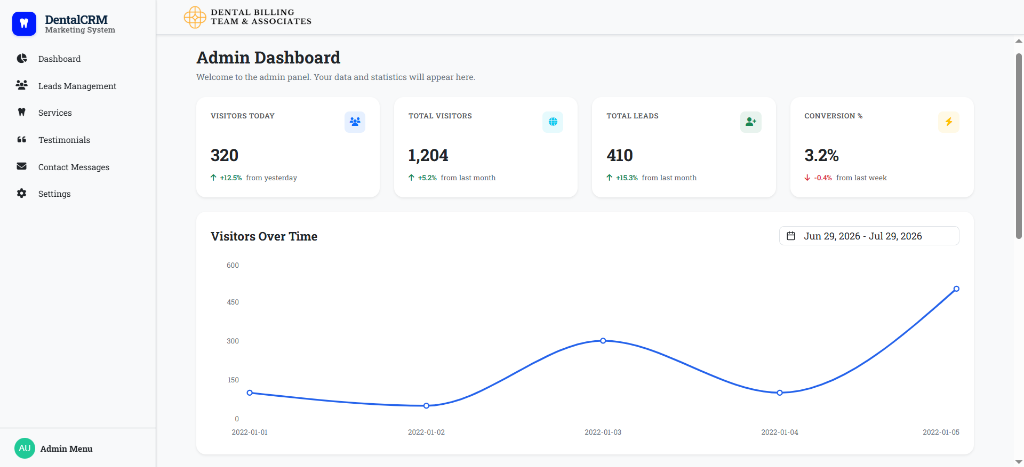Click the +12.5% change figure
This screenshot has width=1024, height=467.
231,178
